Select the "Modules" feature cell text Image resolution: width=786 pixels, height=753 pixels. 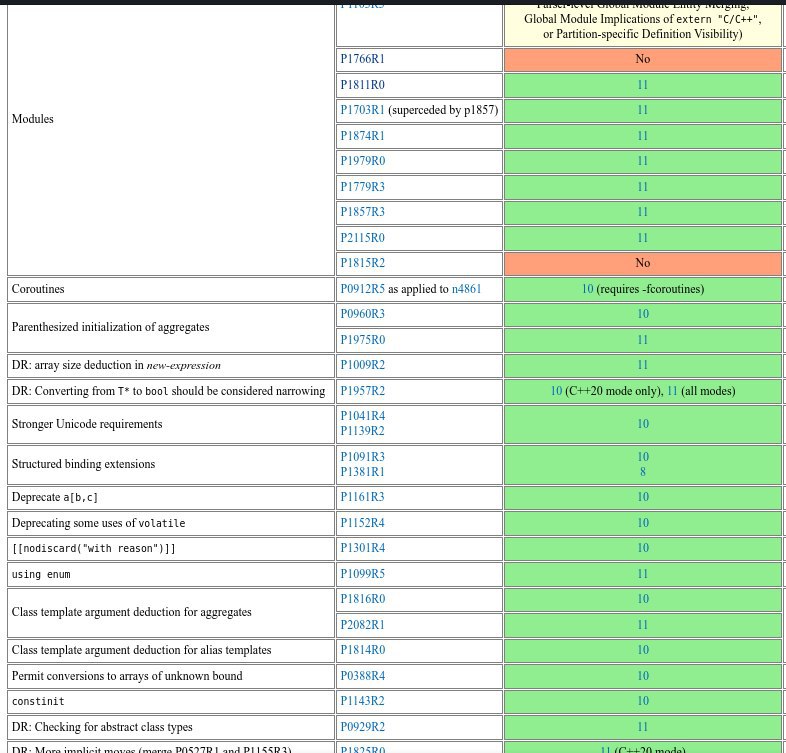(33, 119)
